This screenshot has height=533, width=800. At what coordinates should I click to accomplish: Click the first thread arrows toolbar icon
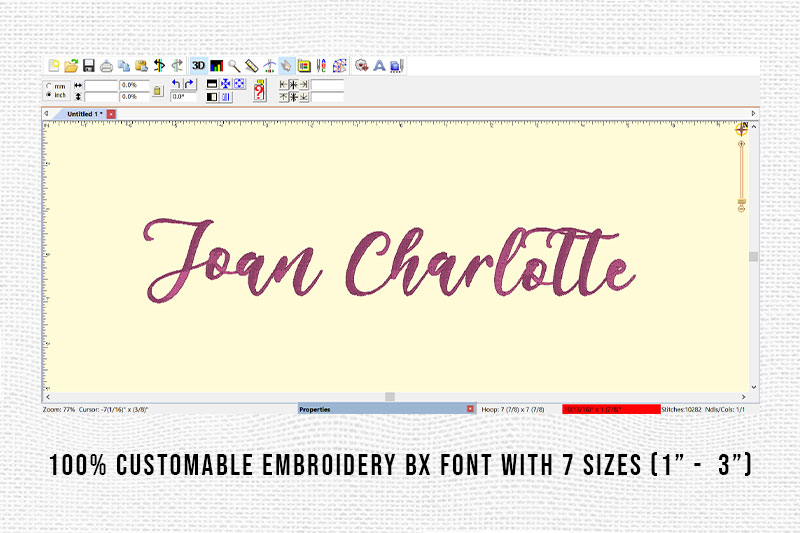click(x=159, y=66)
